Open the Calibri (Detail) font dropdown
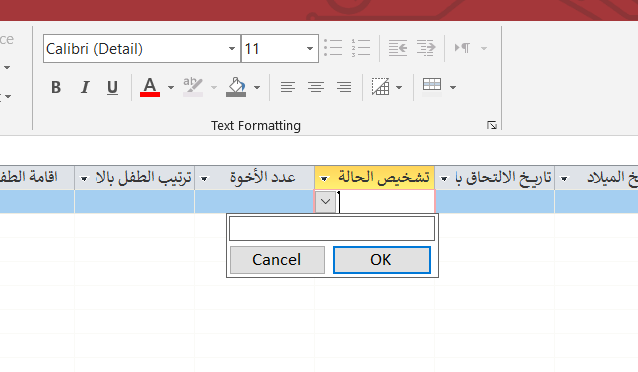Screen dimensions: 638x372 point(232,49)
